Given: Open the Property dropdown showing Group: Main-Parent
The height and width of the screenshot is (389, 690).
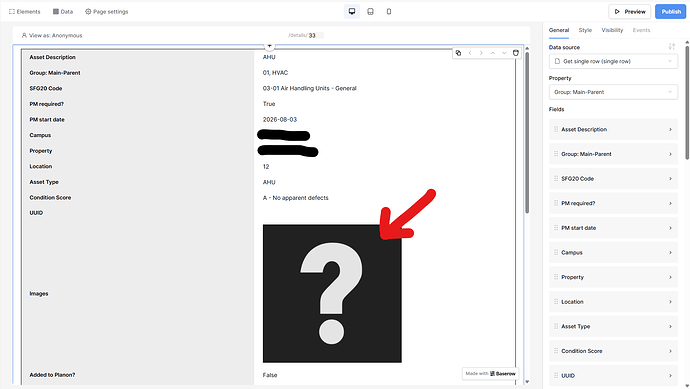Looking at the screenshot, I should click(613, 92).
